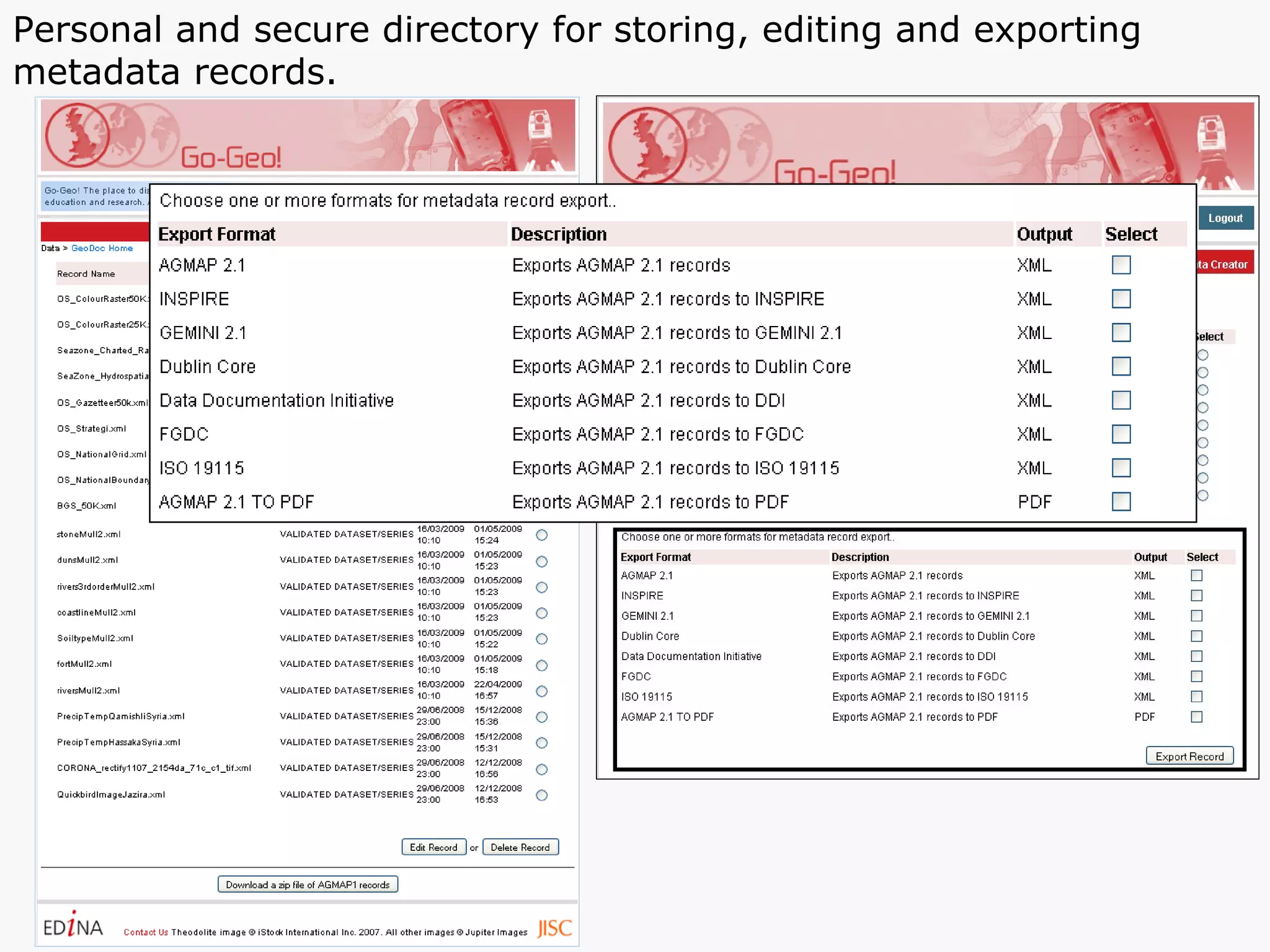Check the AGMAP 2.1 box in large export table
The width and height of the screenshot is (1270, 952).
(1121, 265)
